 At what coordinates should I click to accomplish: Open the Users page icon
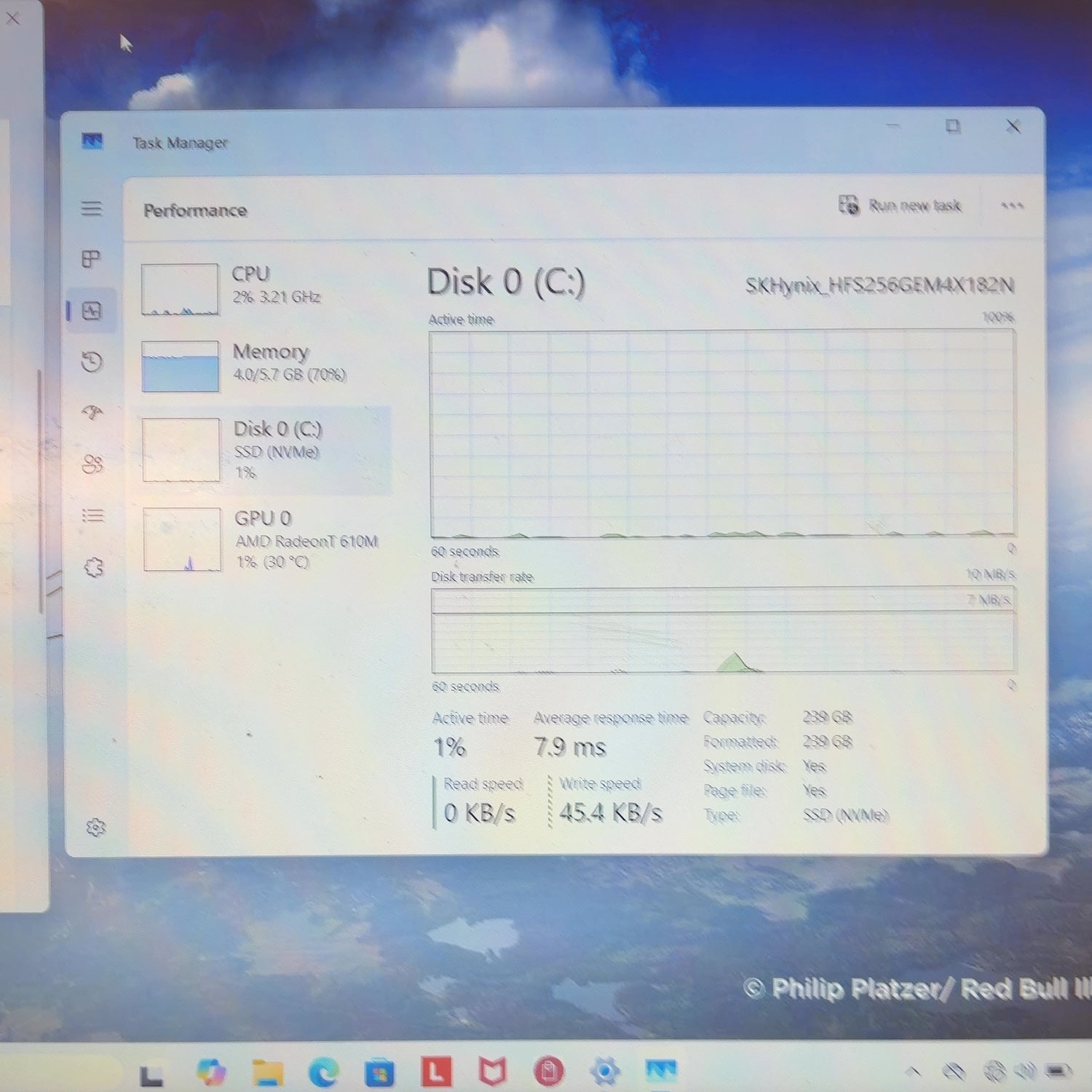point(92,464)
